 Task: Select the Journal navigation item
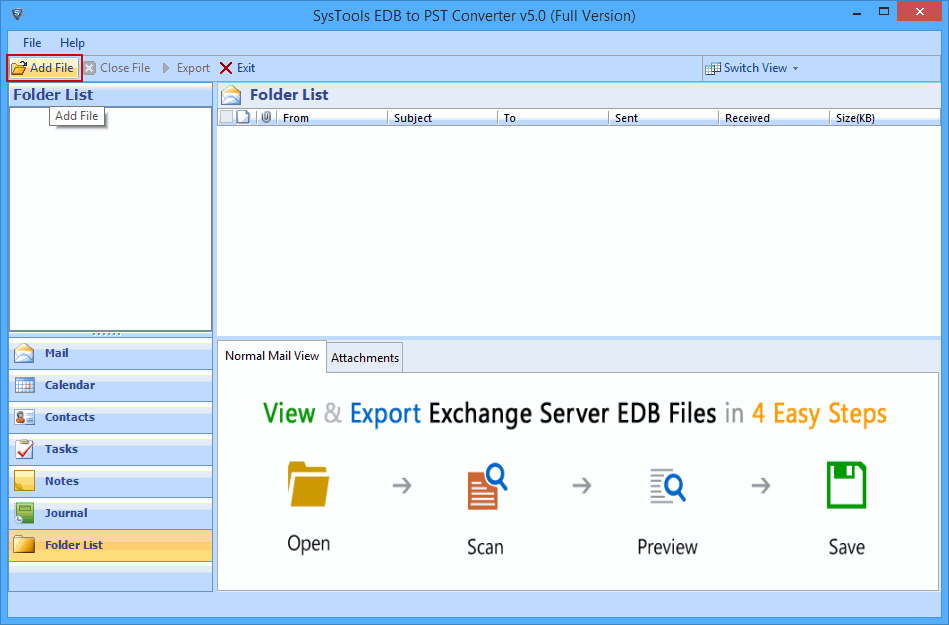(x=111, y=514)
